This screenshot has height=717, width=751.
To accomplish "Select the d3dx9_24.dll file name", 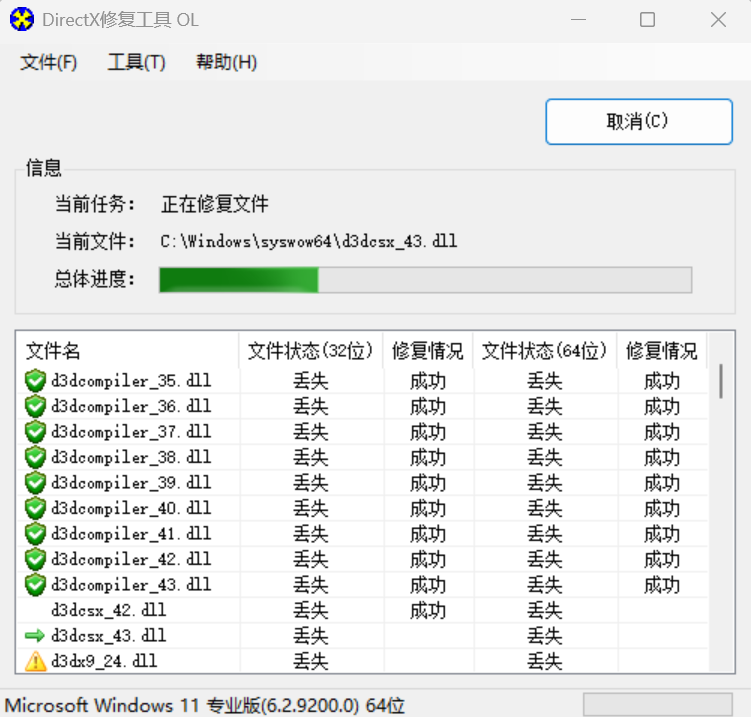I will pos(104,661).
